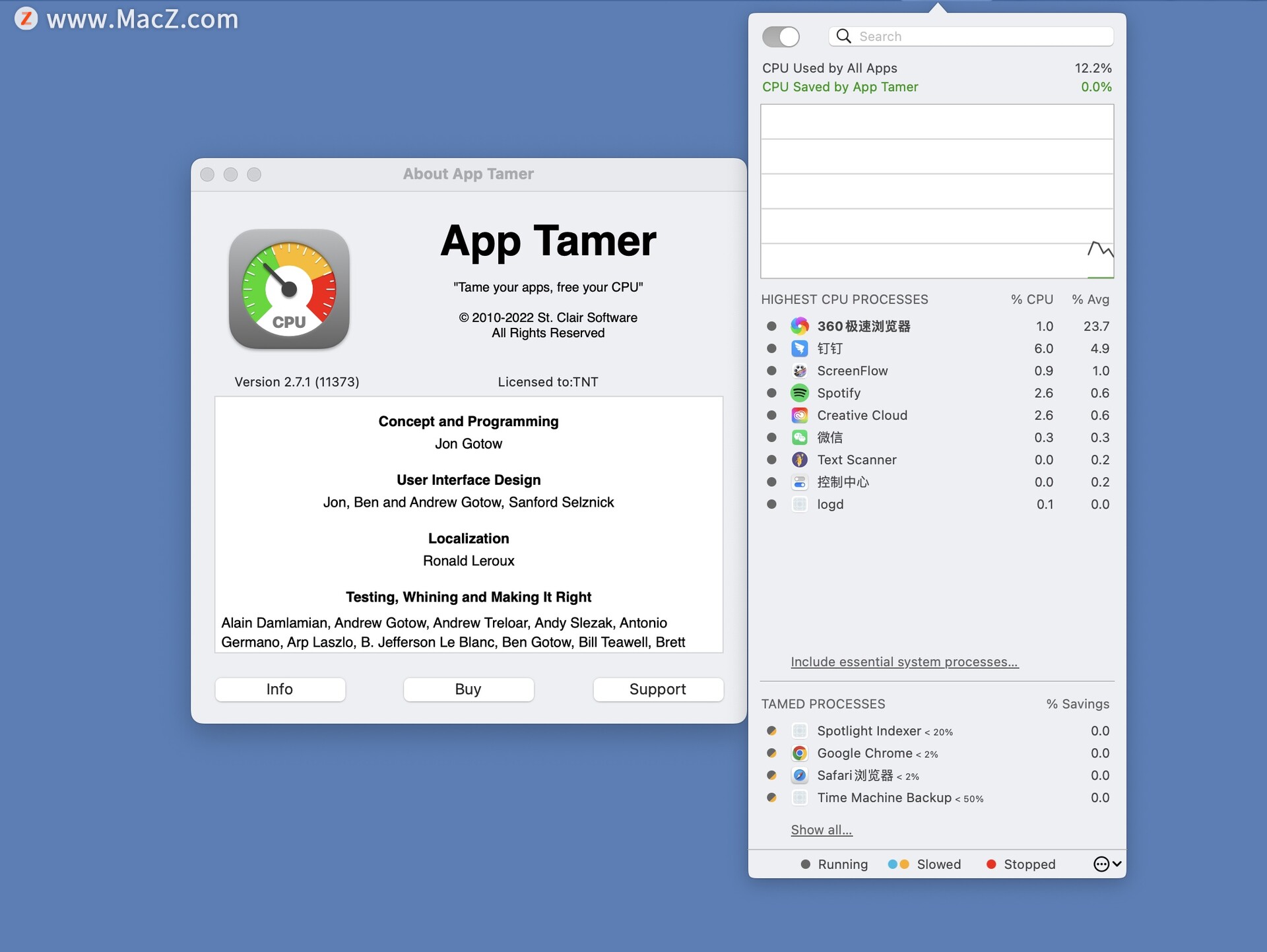Click the App Tamer CPU gauge icon
Image resolution: width=1267 pixels, height=952 pixels.
289,289
